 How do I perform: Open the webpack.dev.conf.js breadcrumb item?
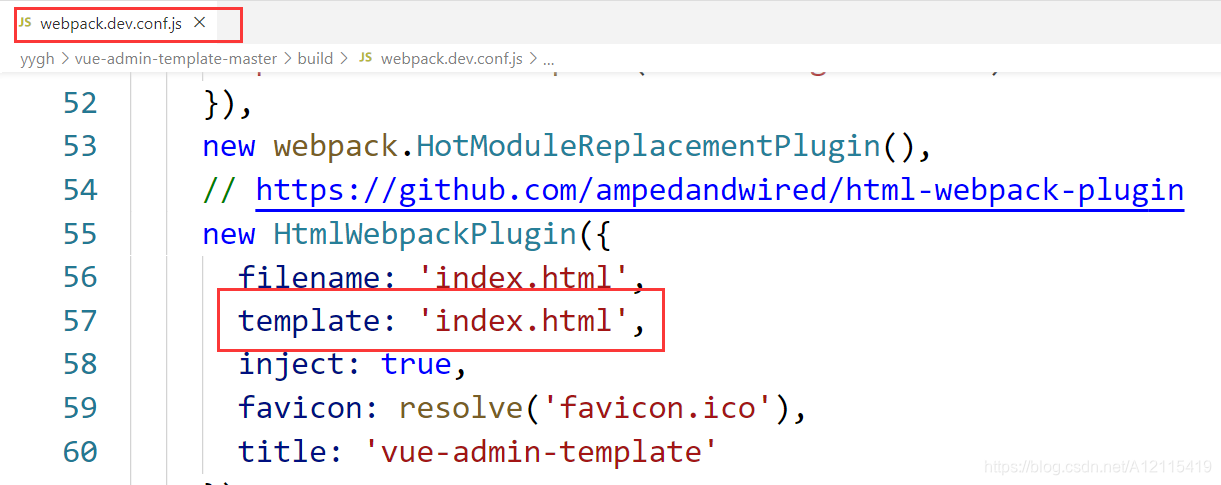pyautogui.click(x=452, y=59)
